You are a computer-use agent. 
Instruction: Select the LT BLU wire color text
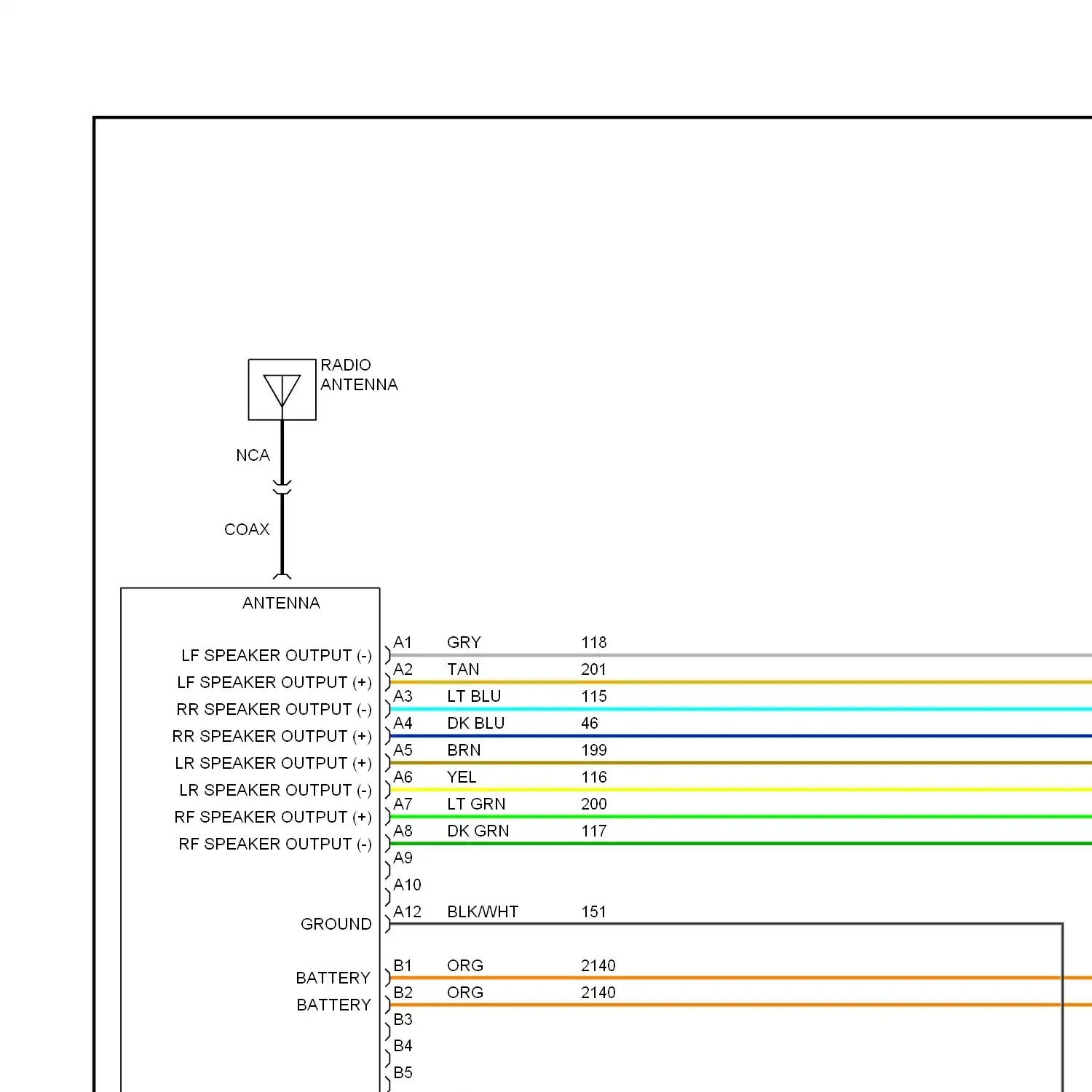pos(474,697)
